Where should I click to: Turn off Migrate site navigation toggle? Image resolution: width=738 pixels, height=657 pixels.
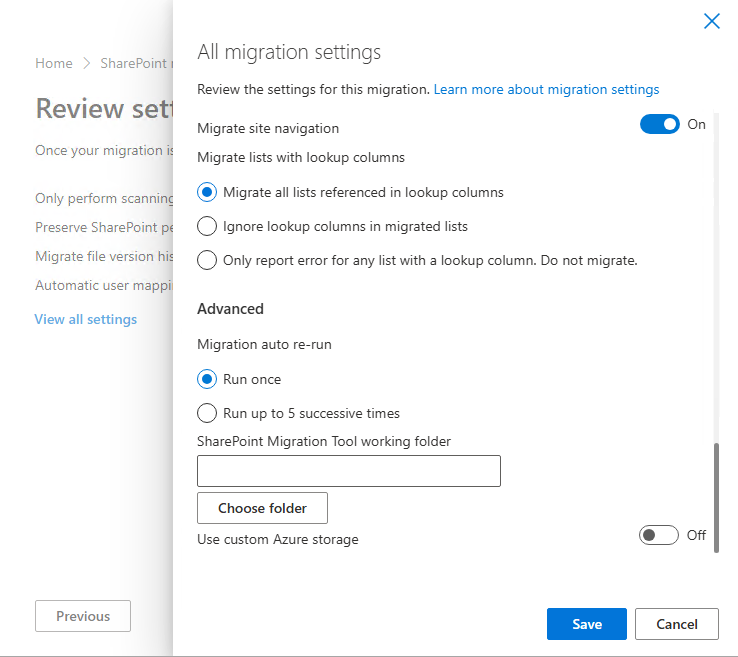pos(659,125)
